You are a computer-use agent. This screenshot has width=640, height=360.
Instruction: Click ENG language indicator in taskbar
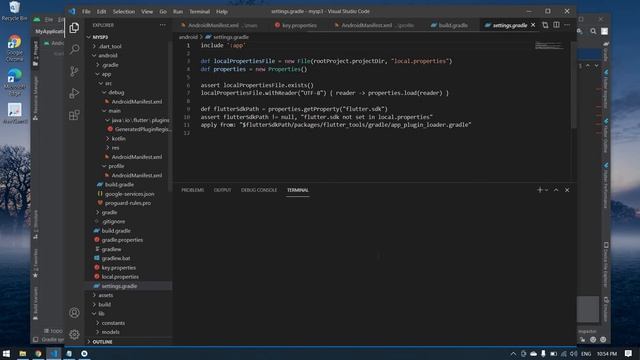tap(586, 353)
